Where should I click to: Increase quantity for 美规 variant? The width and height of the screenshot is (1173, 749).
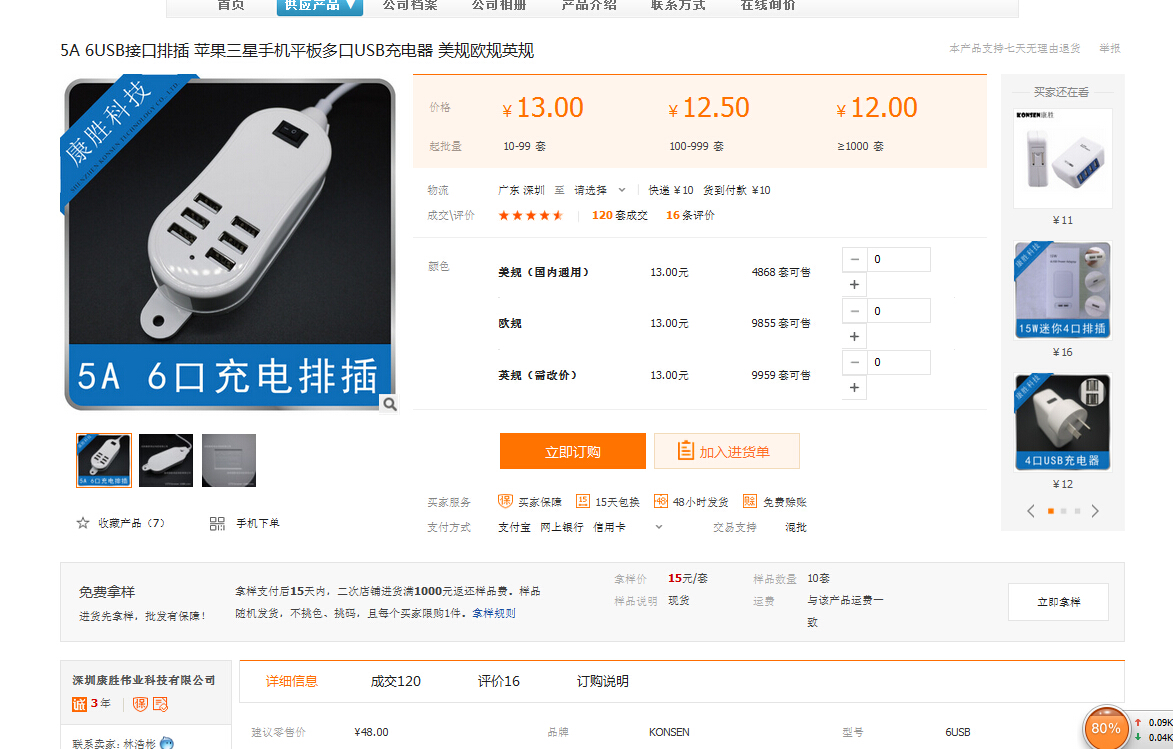(x=854, y=285)
